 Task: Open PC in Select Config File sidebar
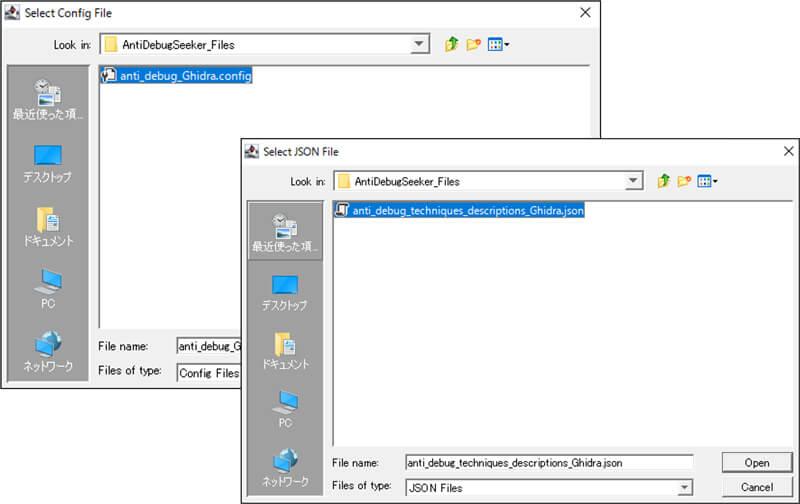[48, 289]
